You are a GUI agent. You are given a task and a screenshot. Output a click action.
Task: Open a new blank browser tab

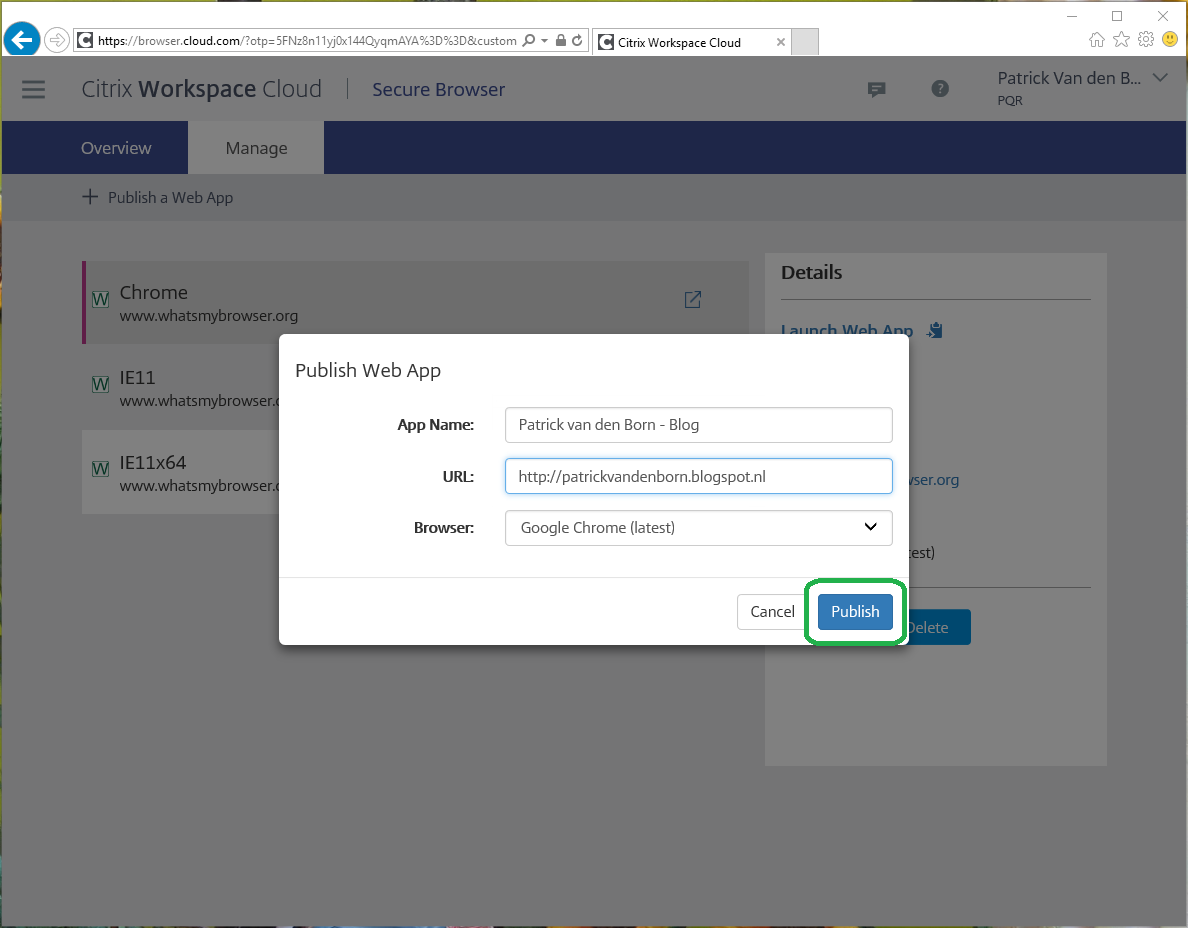pyautogui.click(x=805, y=42)
